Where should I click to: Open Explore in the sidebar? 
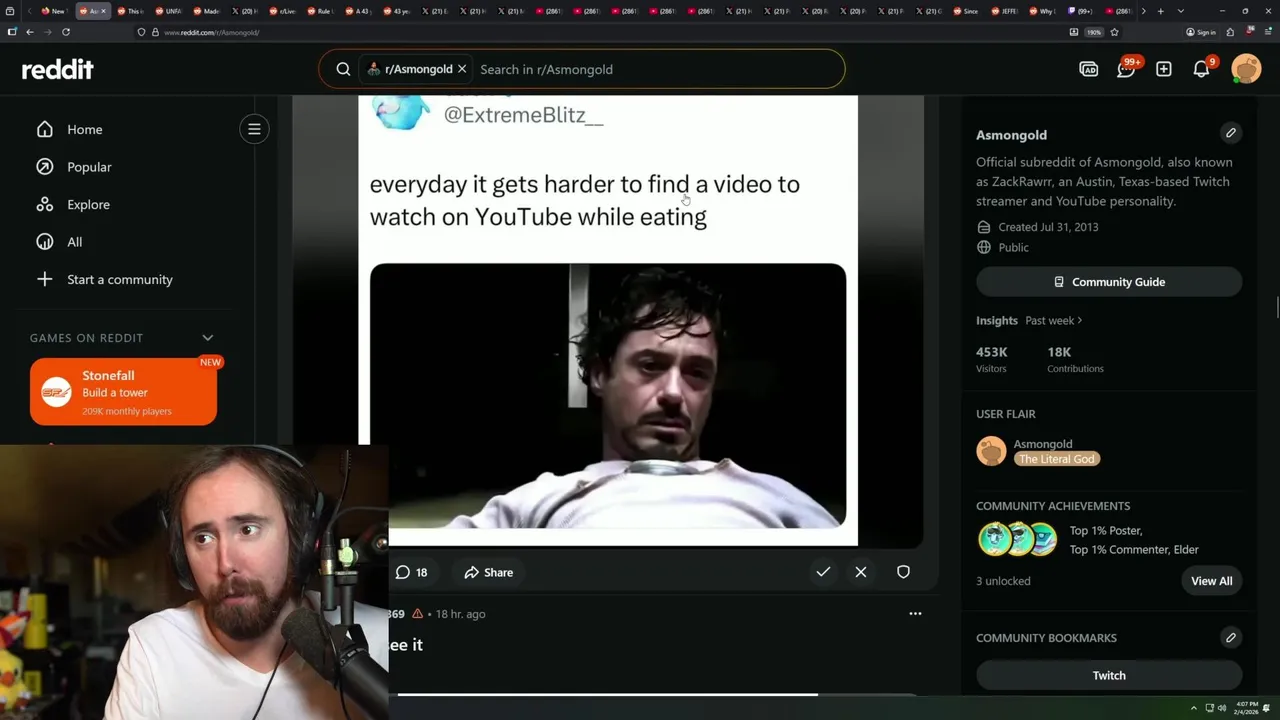click(88, 204)
